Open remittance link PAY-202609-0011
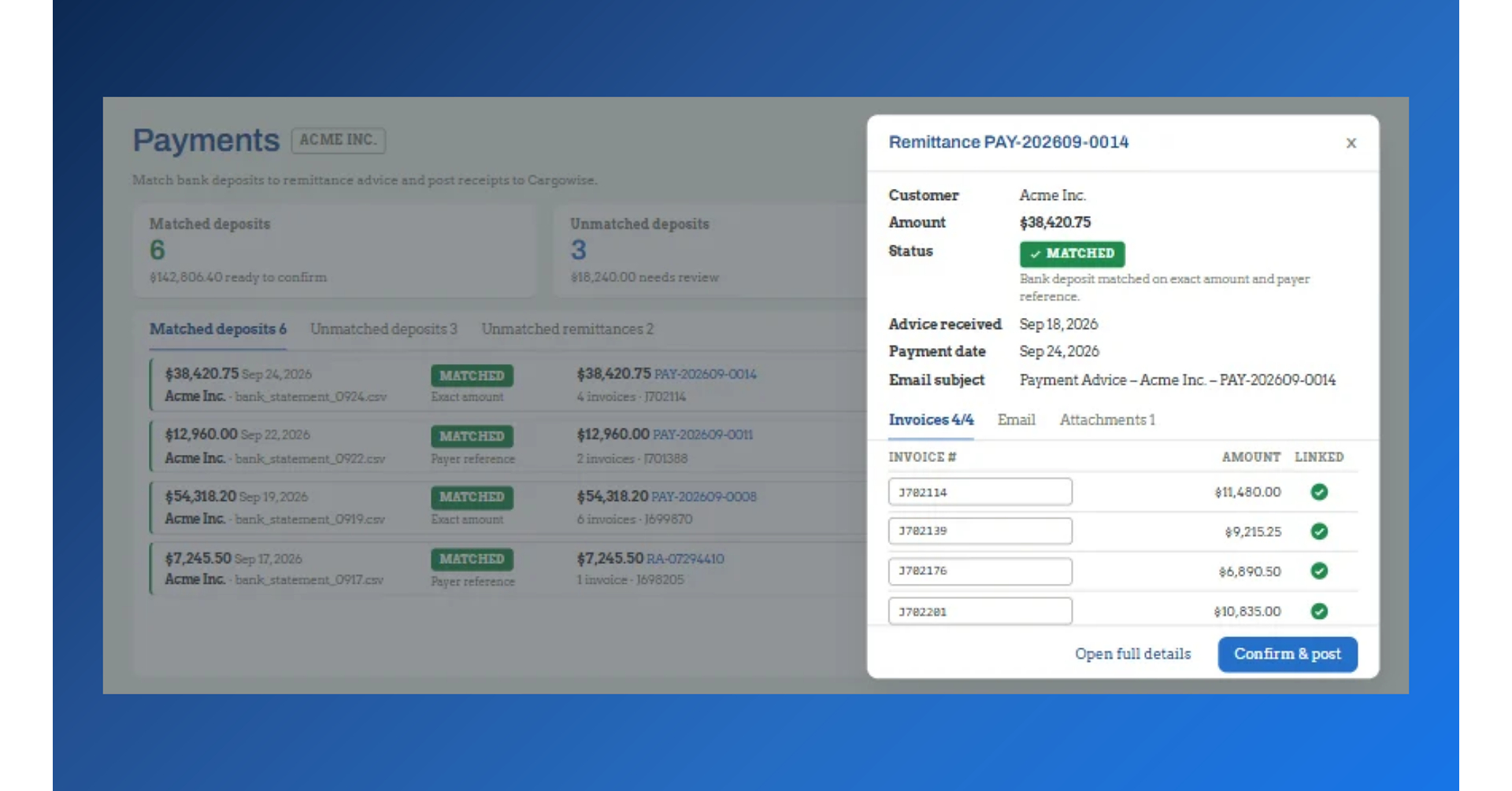This screenshot has height=791, width=1512. tap(703, 435)
